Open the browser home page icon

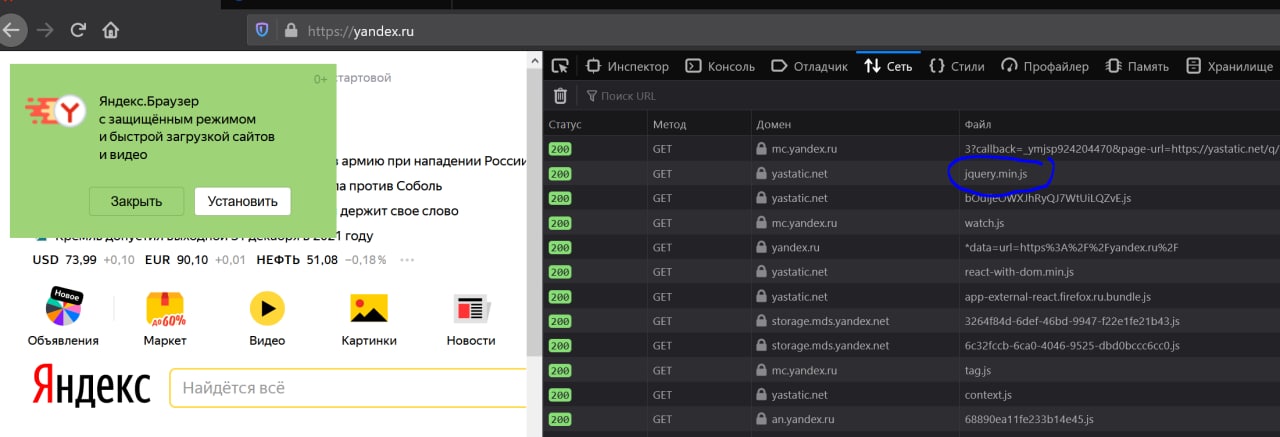(111, 30)
